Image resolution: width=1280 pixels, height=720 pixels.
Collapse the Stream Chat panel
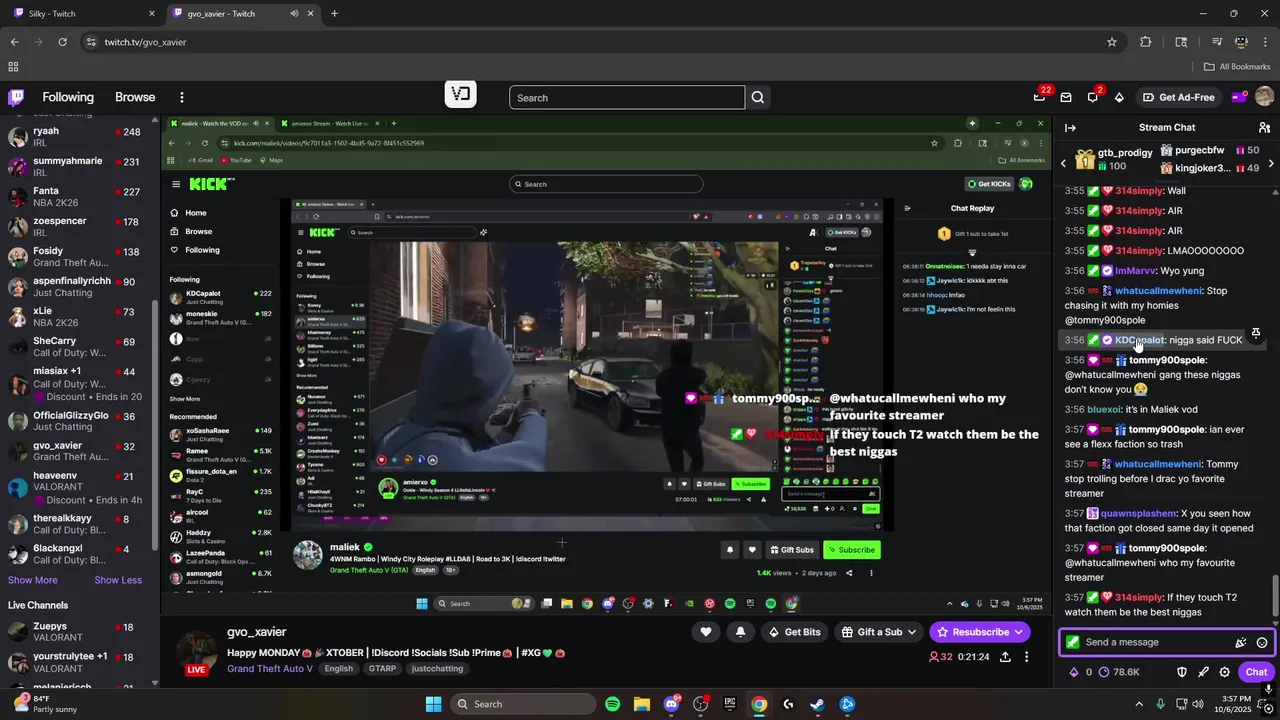click(1070, 127)
